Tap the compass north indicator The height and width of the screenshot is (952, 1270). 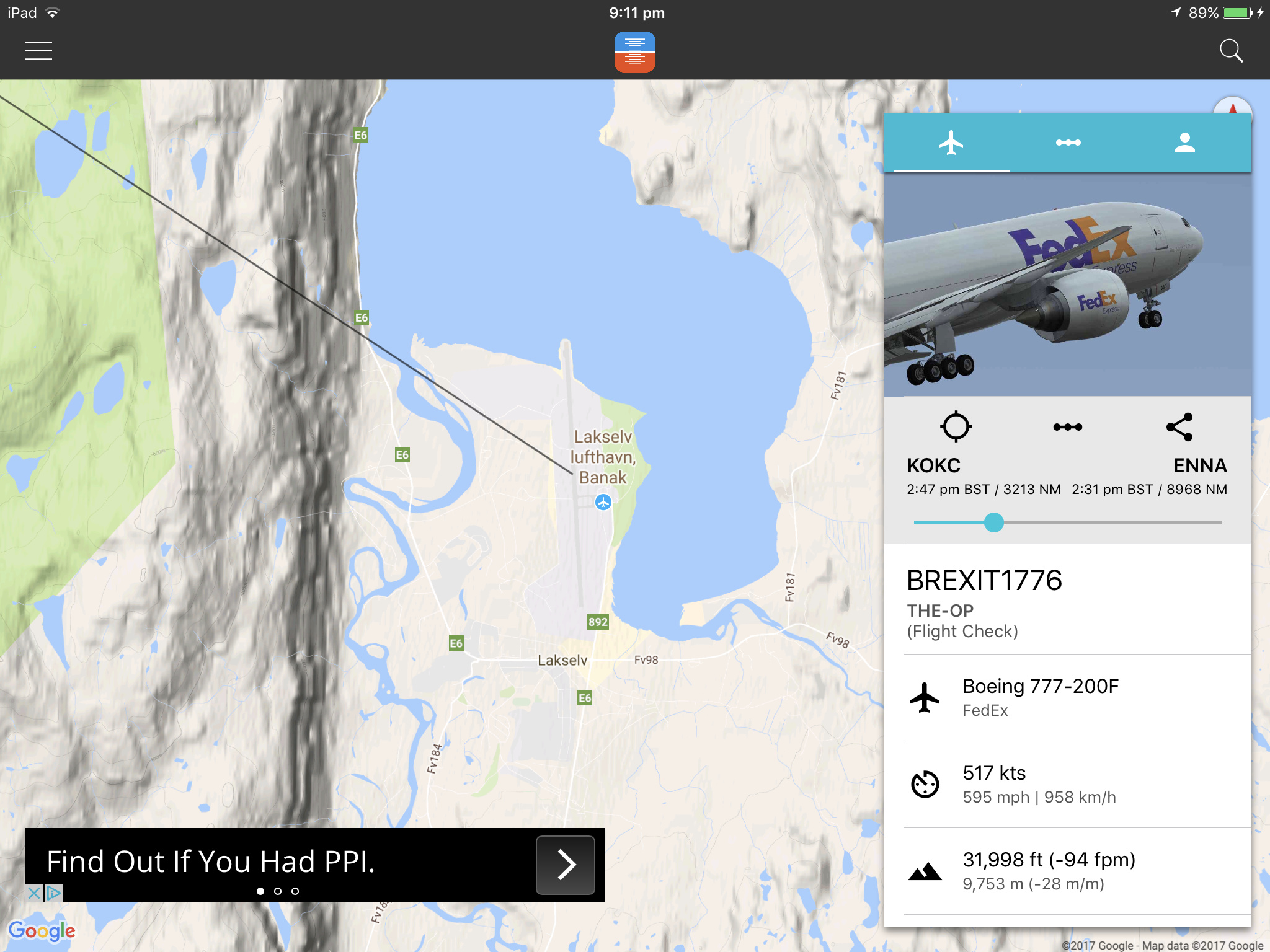pyautogui.click(x=1232, y=105)
